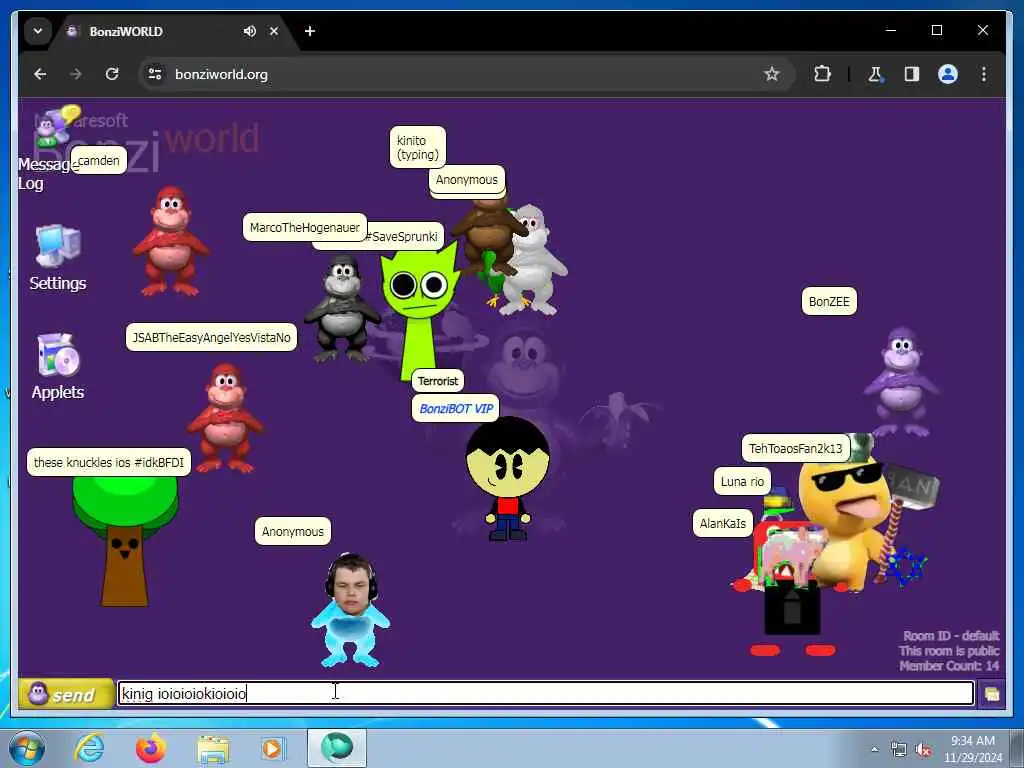Open the Settings desktop icon

pyautogui.click(x=57, y=258)
